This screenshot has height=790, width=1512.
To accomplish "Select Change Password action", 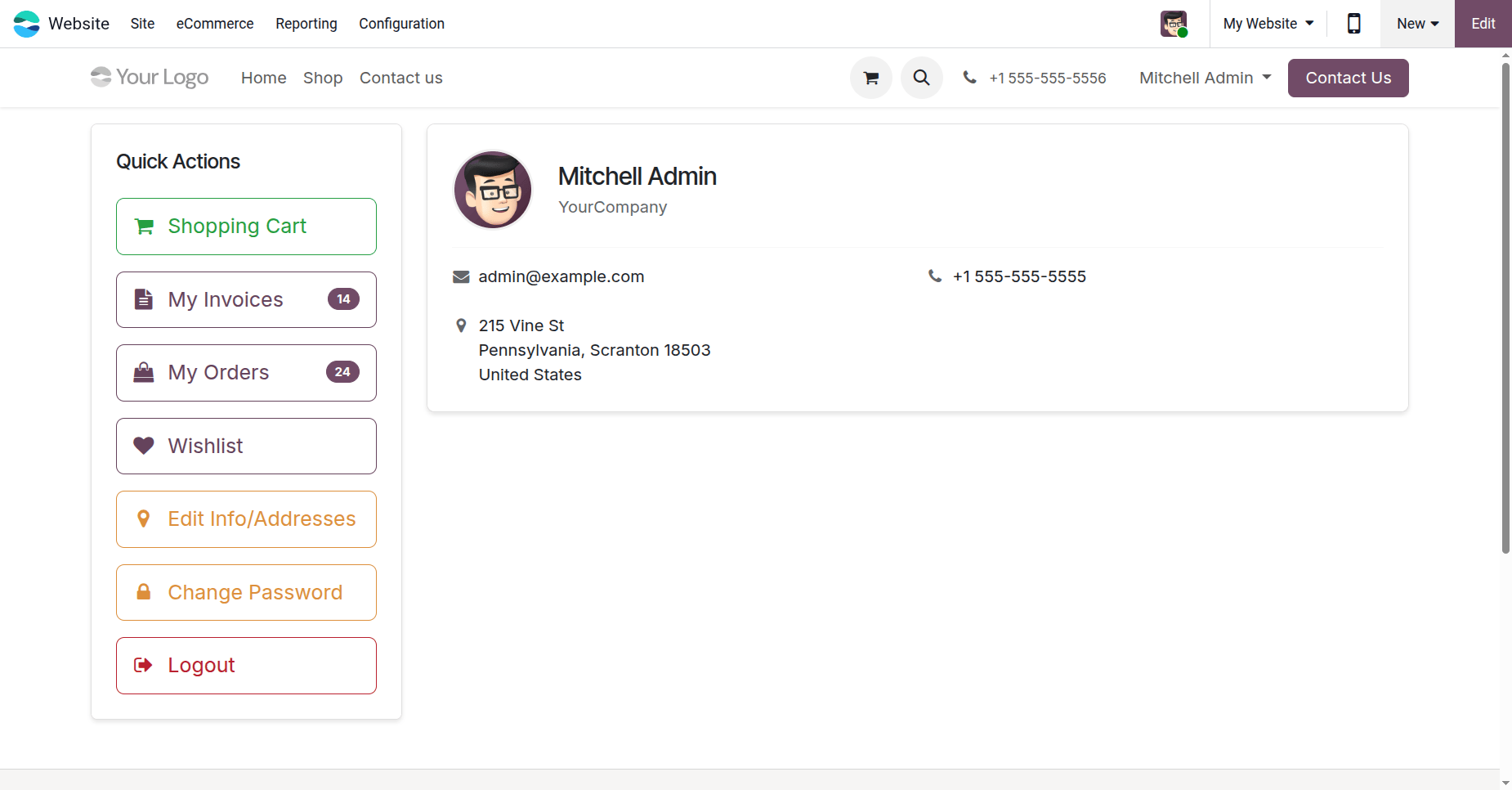I will pos(246,592).
